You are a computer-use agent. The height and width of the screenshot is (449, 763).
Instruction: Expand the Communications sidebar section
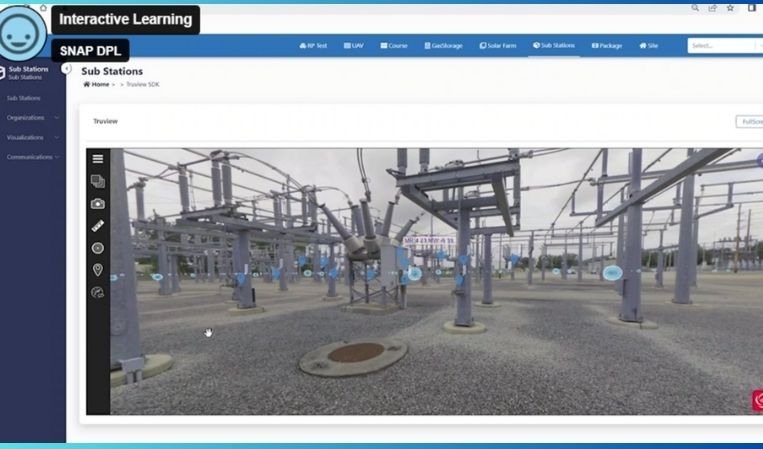32,157
